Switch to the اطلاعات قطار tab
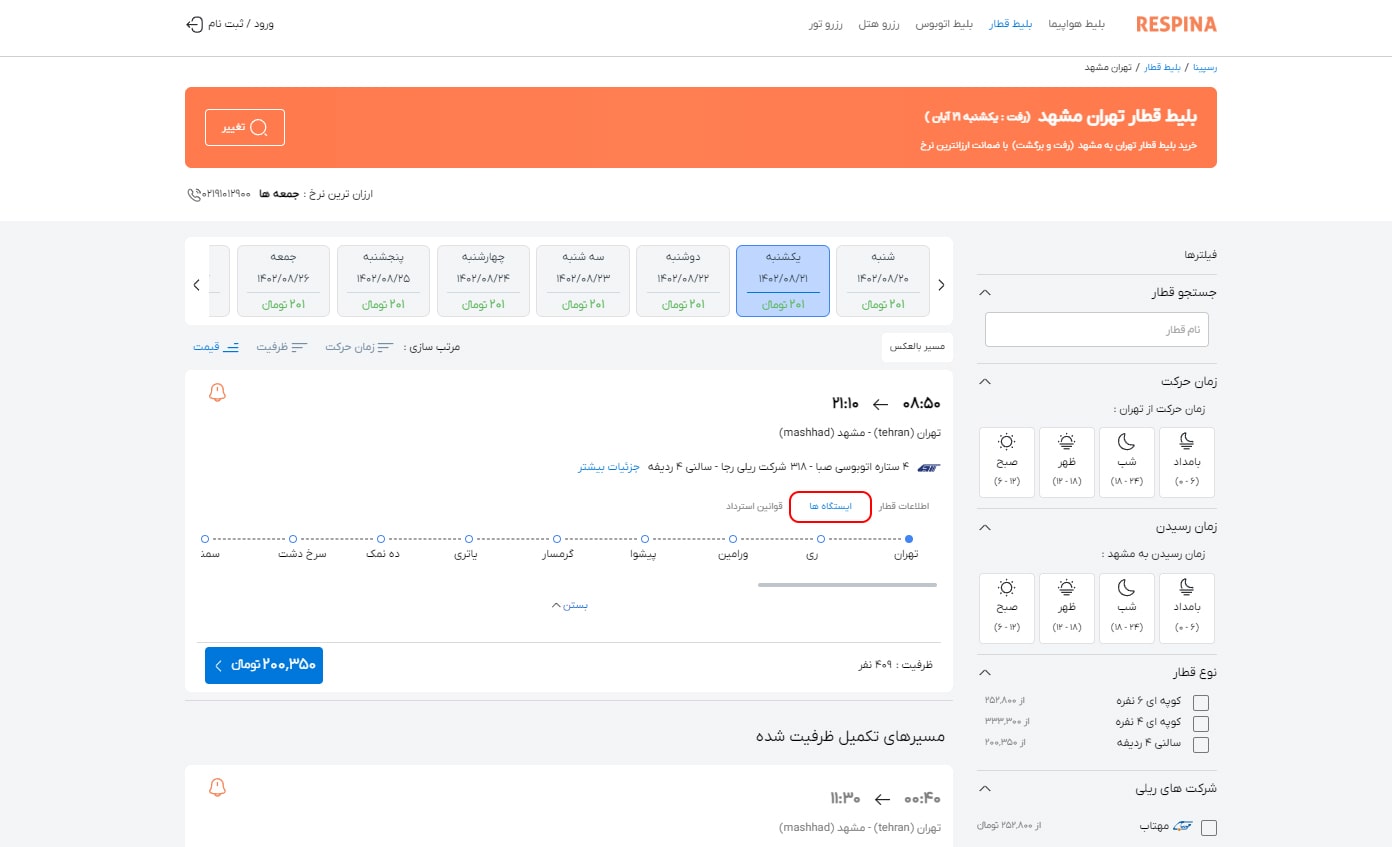1392x847 pixels. pos(903,506)
